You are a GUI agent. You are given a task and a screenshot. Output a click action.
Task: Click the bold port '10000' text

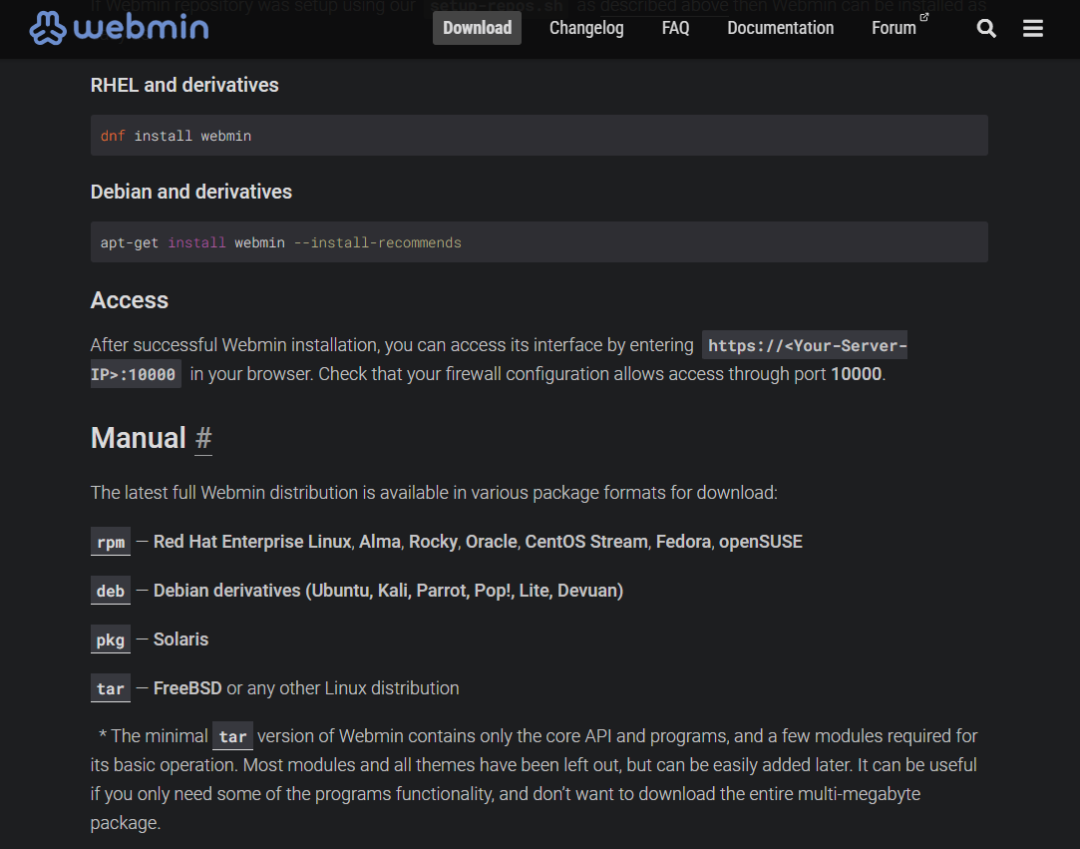pyautogui.click(x=856, y=374)
